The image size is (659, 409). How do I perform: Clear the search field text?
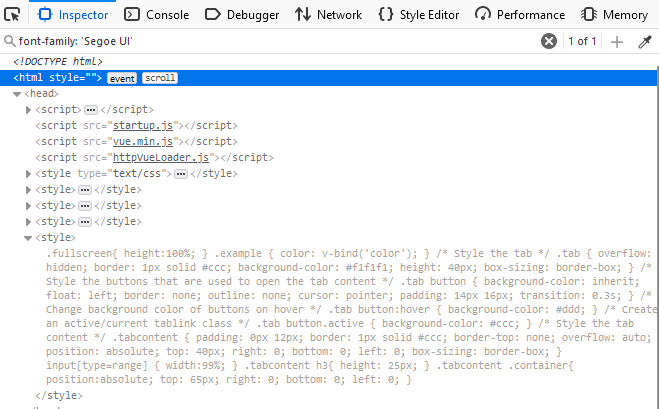point(548,41)
